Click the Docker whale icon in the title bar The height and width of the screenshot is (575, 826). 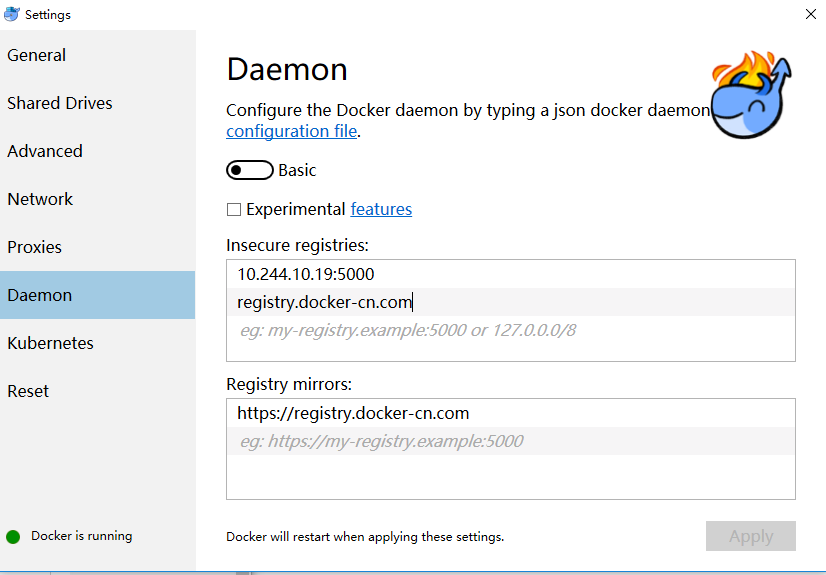click(12, 14)
